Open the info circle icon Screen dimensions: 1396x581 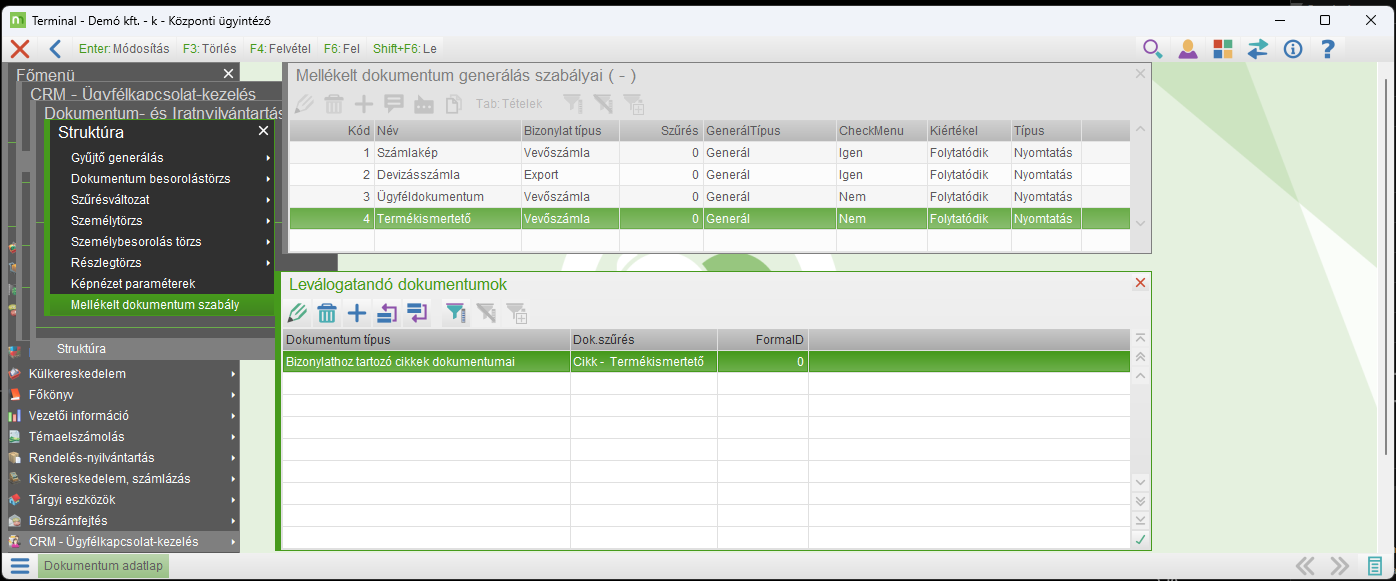click(x=1293, y=48)
